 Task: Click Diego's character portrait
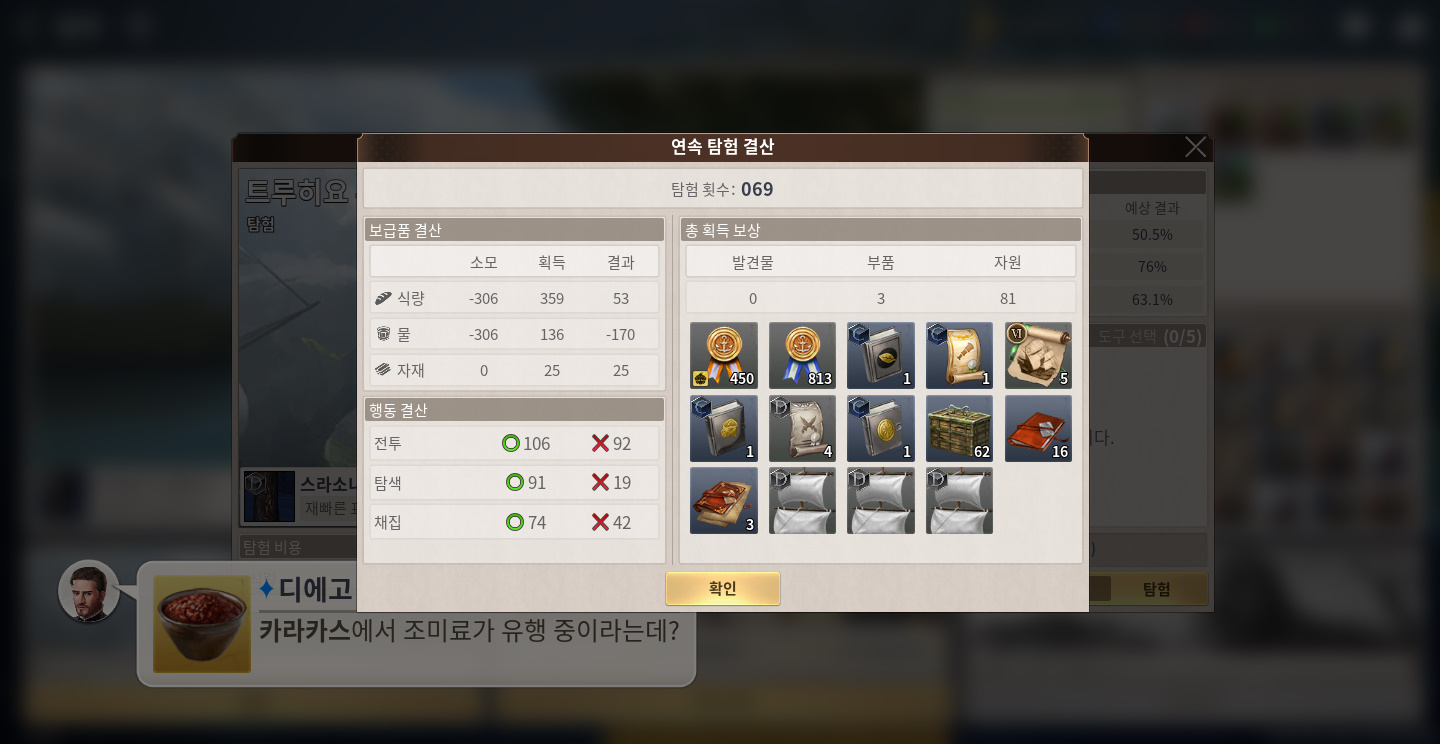pos(89,591)
